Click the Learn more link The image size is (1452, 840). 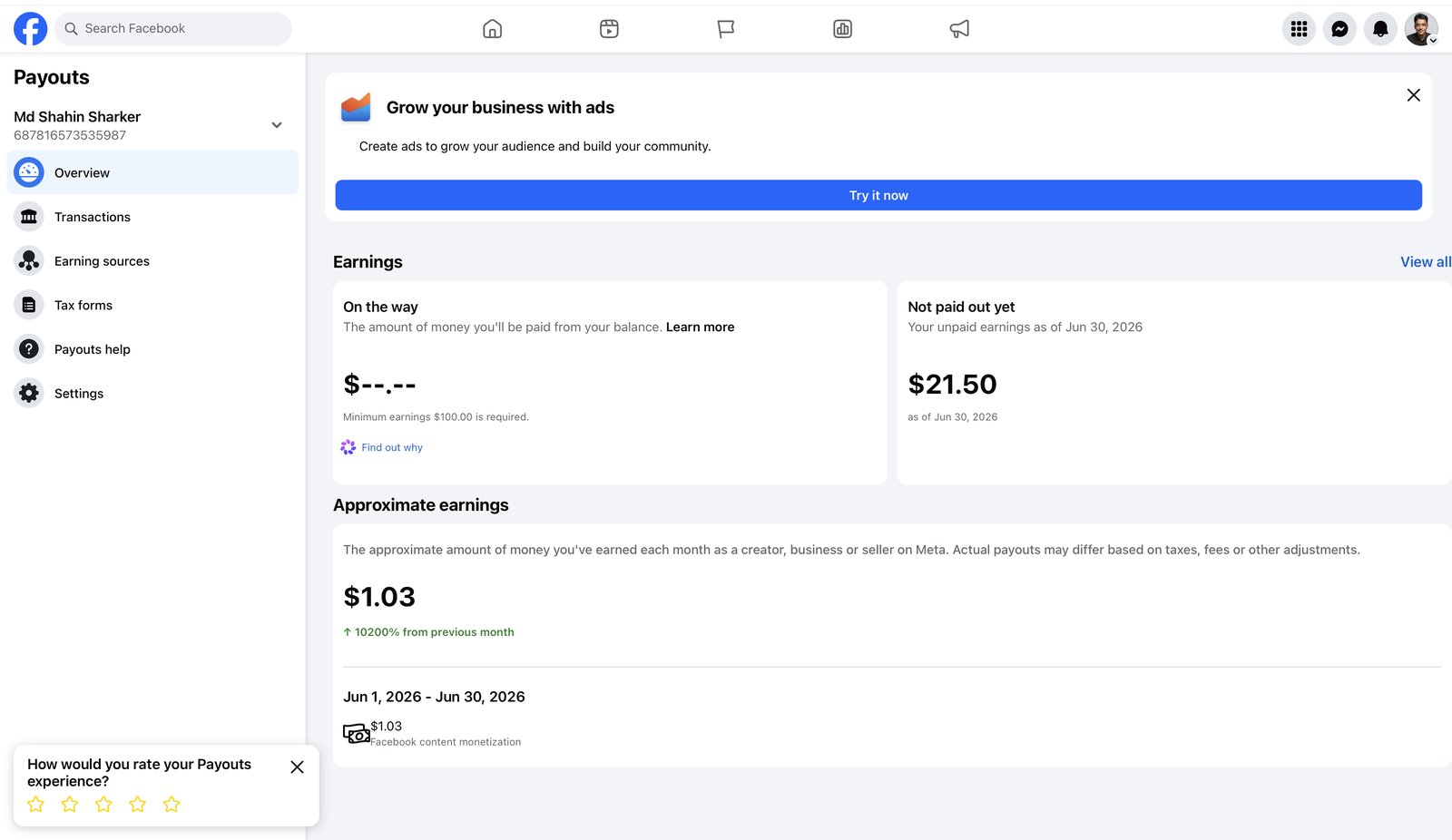pyautogui.click(x=700, y=327)
